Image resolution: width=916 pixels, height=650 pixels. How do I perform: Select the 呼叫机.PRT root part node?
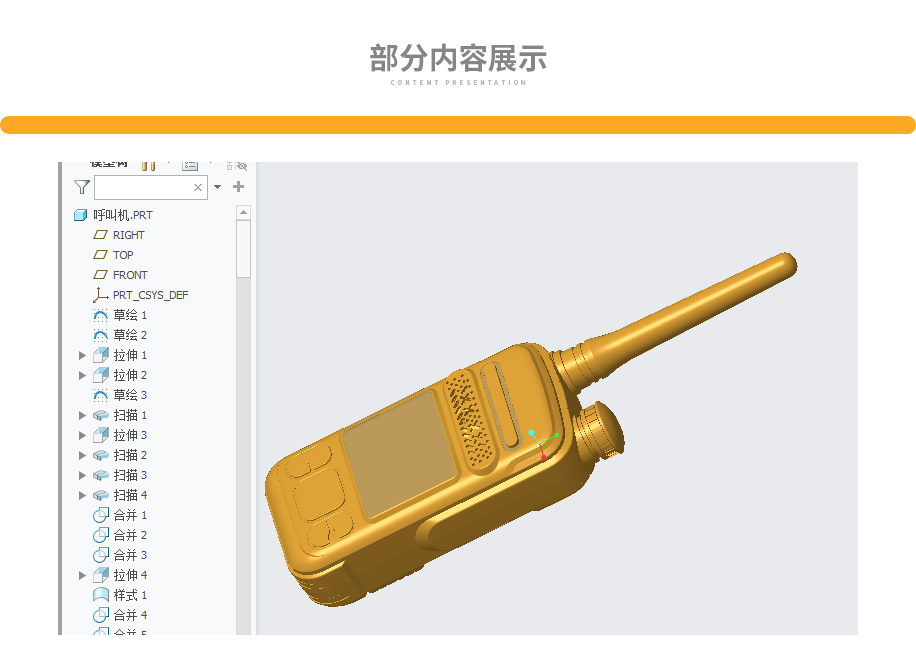(113, 215)
